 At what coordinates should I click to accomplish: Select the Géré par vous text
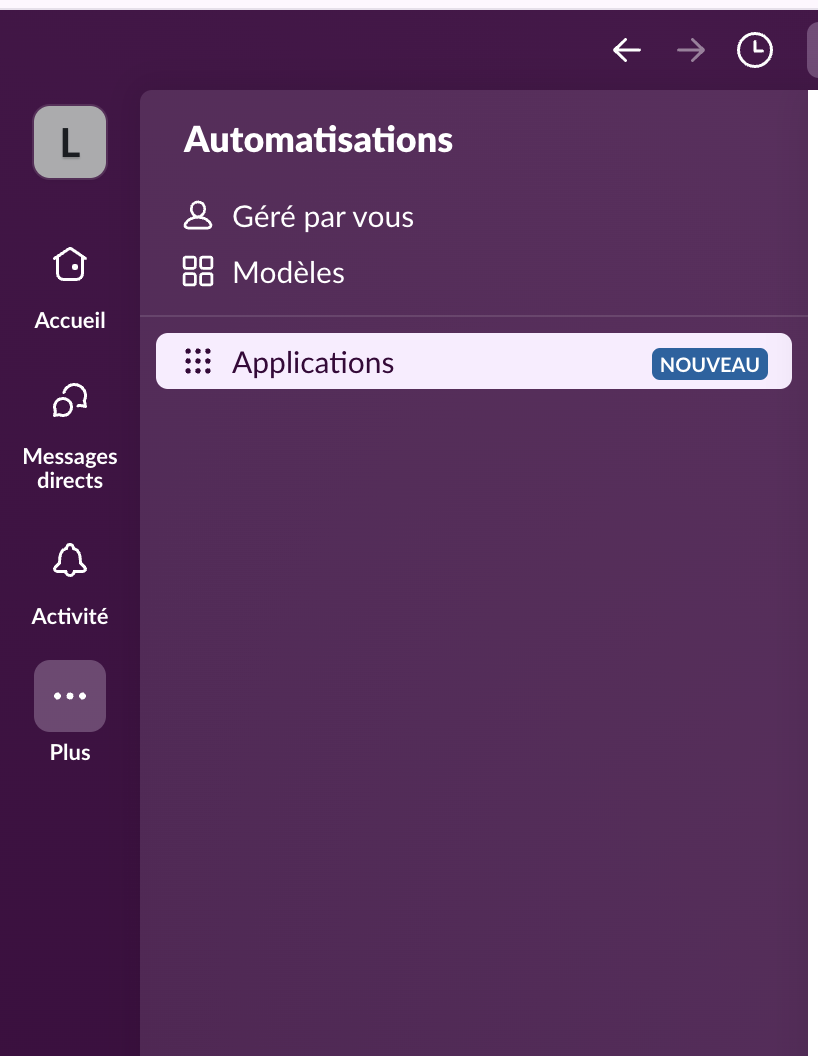point(323,217)
